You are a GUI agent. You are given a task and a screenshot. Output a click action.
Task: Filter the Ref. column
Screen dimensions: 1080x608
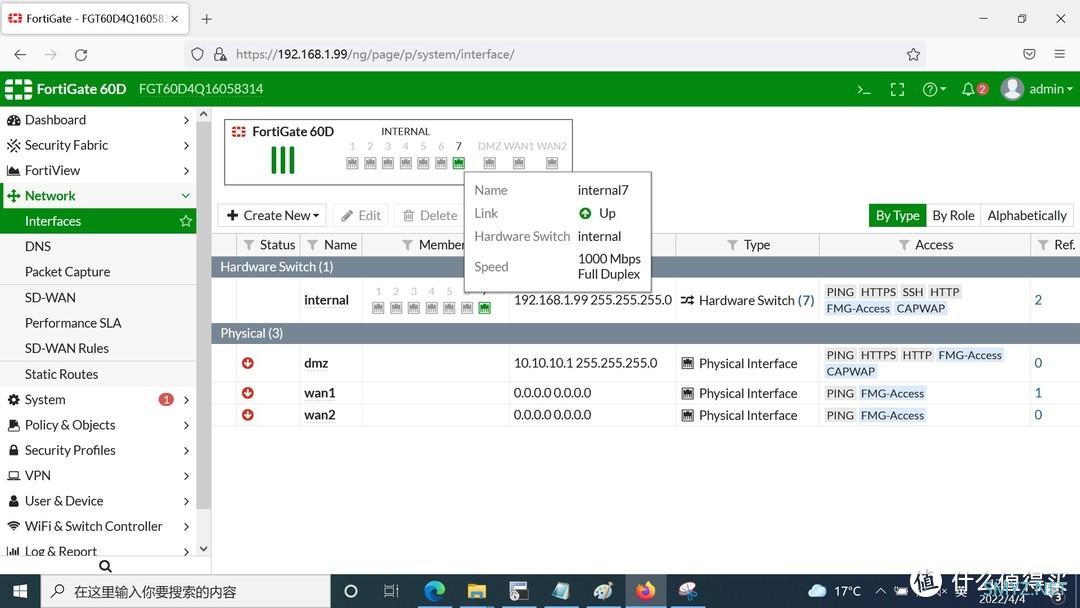[1043, 245]
